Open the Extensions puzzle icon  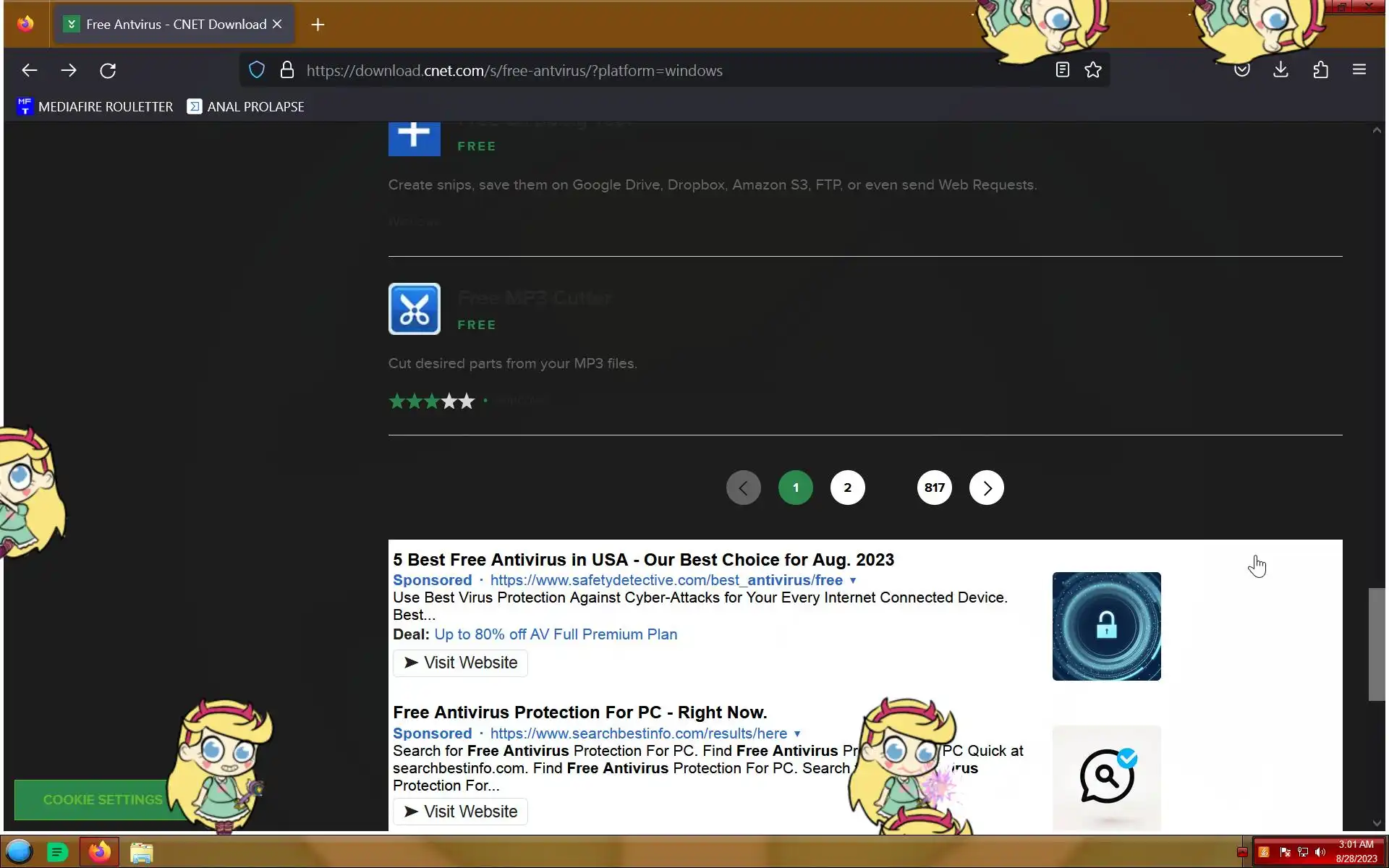(1320, 70)
